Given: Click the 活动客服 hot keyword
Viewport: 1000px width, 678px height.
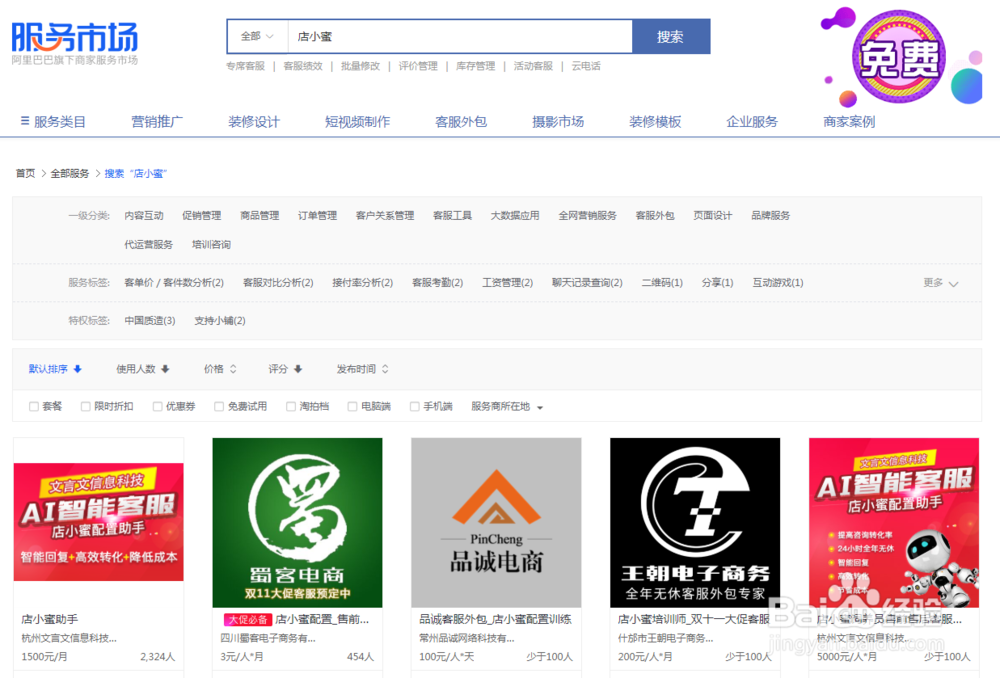Looking at the screenshot, I should point(533,66).
